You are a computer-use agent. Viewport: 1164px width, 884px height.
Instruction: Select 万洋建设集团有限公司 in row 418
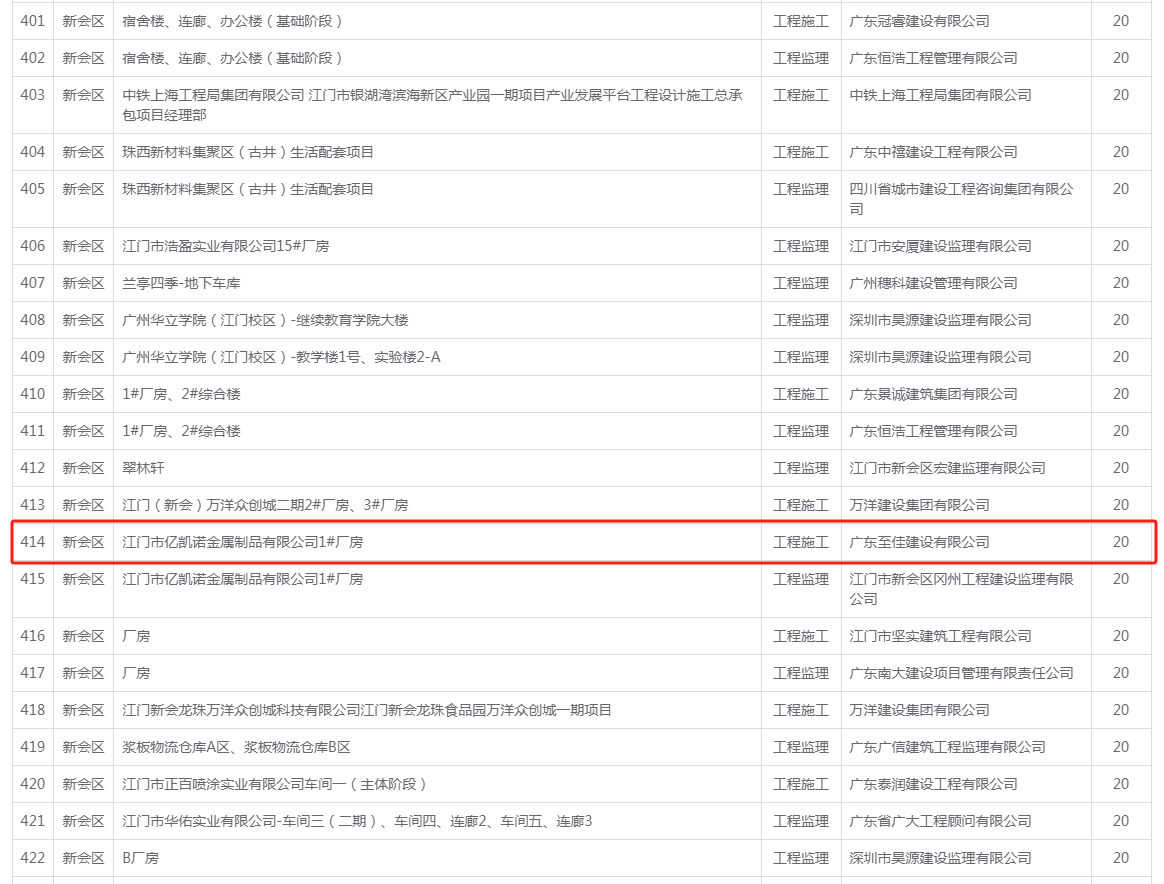[x=919, y=710]
